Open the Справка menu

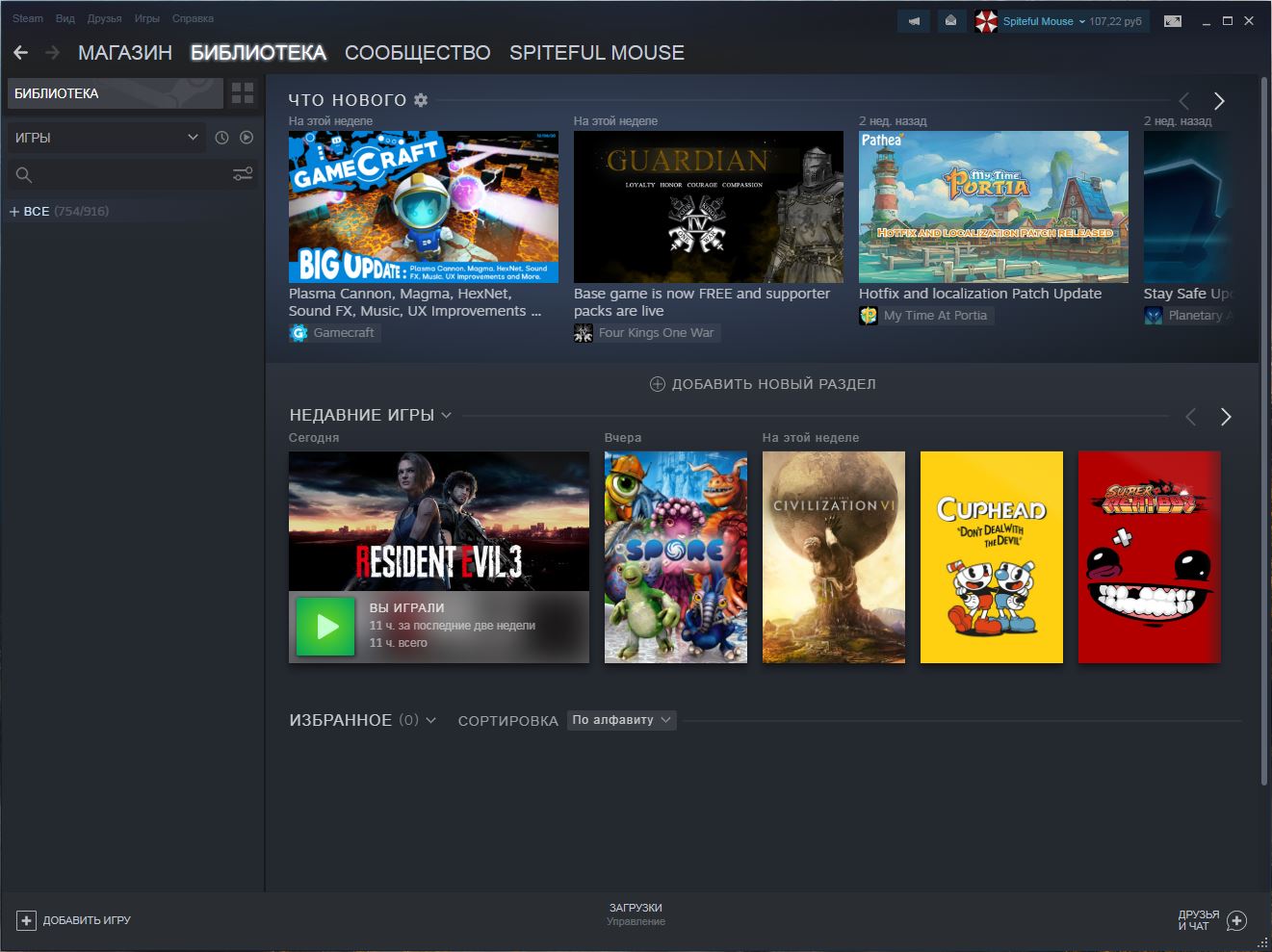[193, 18]
